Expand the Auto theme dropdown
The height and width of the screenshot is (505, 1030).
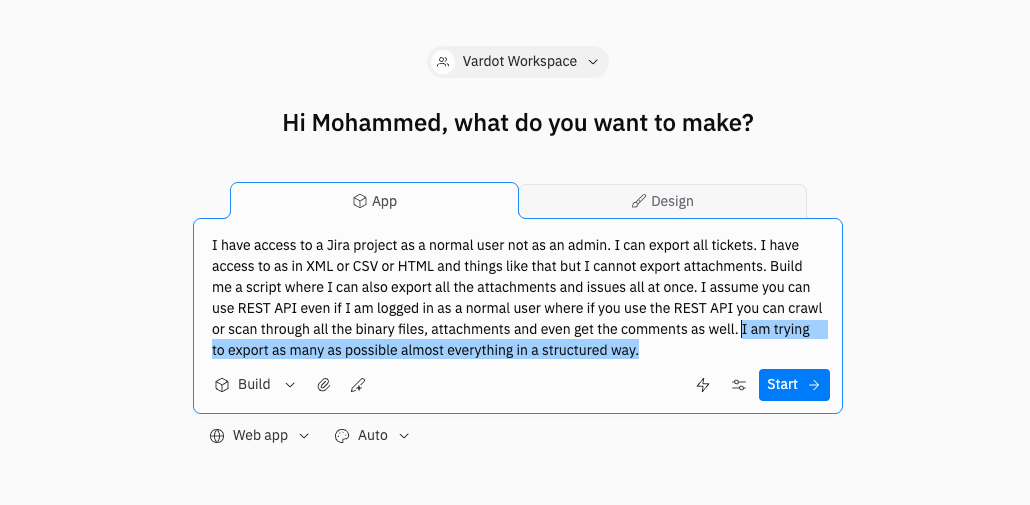404,436
